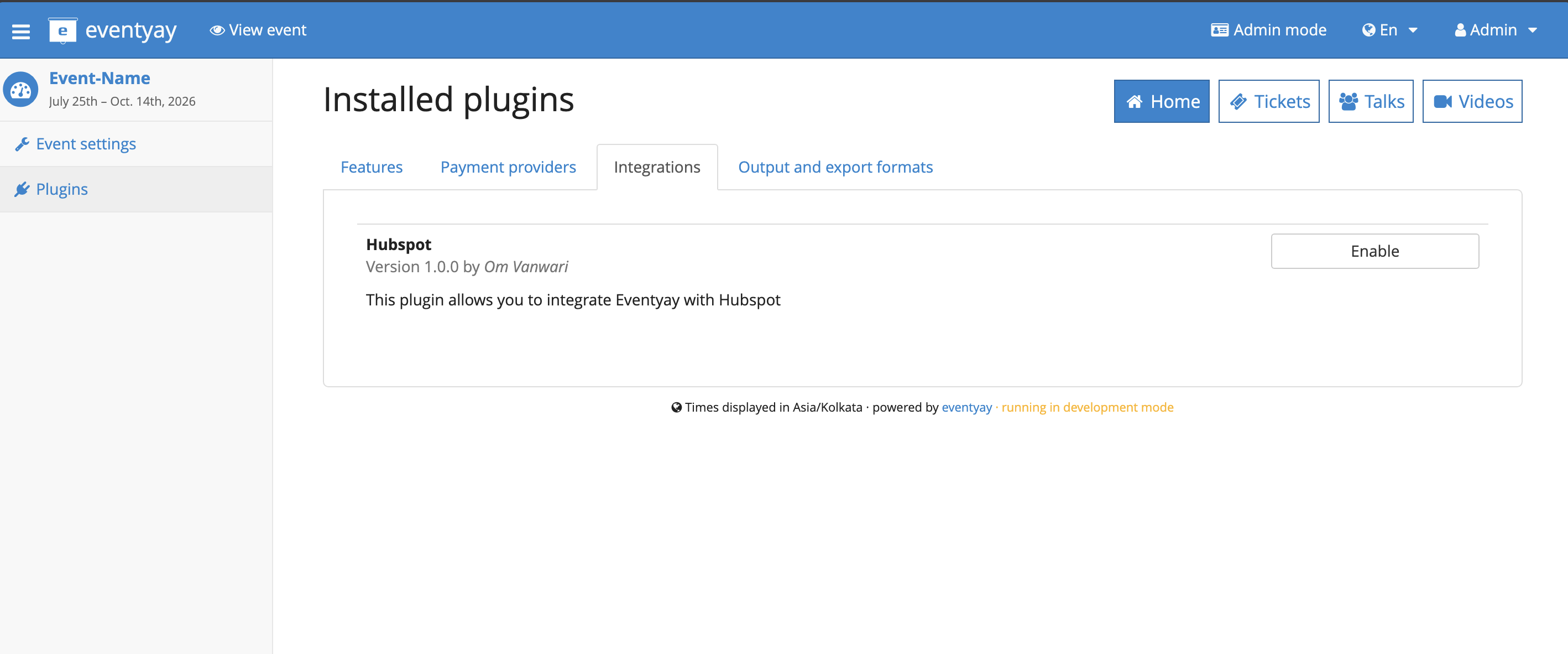Click the event dashboard gauge icon
The image size is (1568, 654).
pyautogui.click(x=20, y=90)
